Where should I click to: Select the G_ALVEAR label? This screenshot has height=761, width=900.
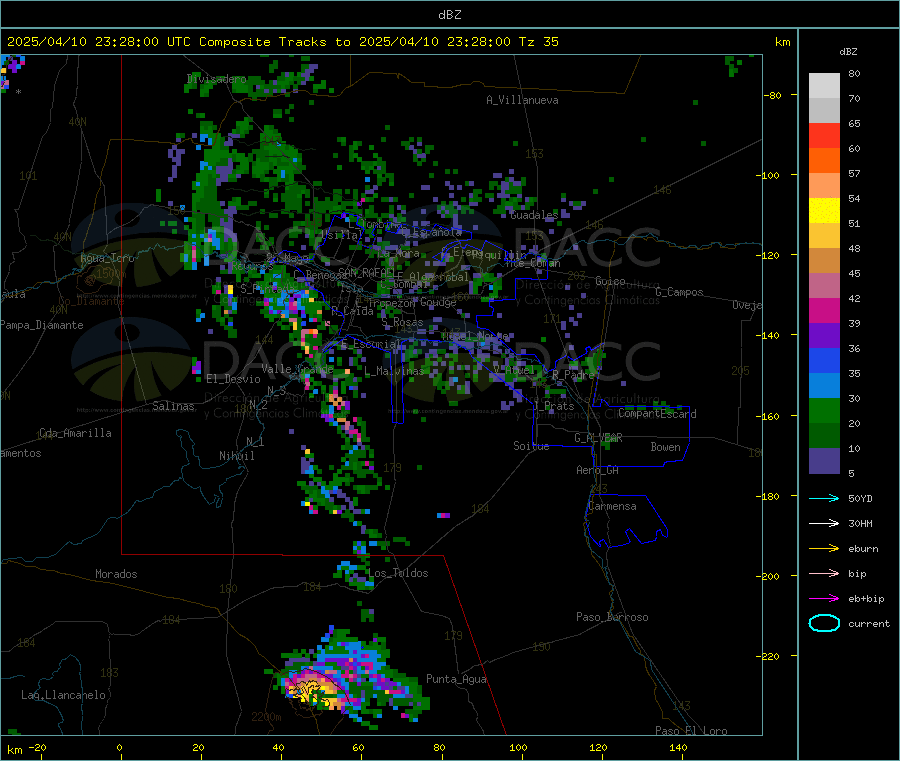point(598,438)
